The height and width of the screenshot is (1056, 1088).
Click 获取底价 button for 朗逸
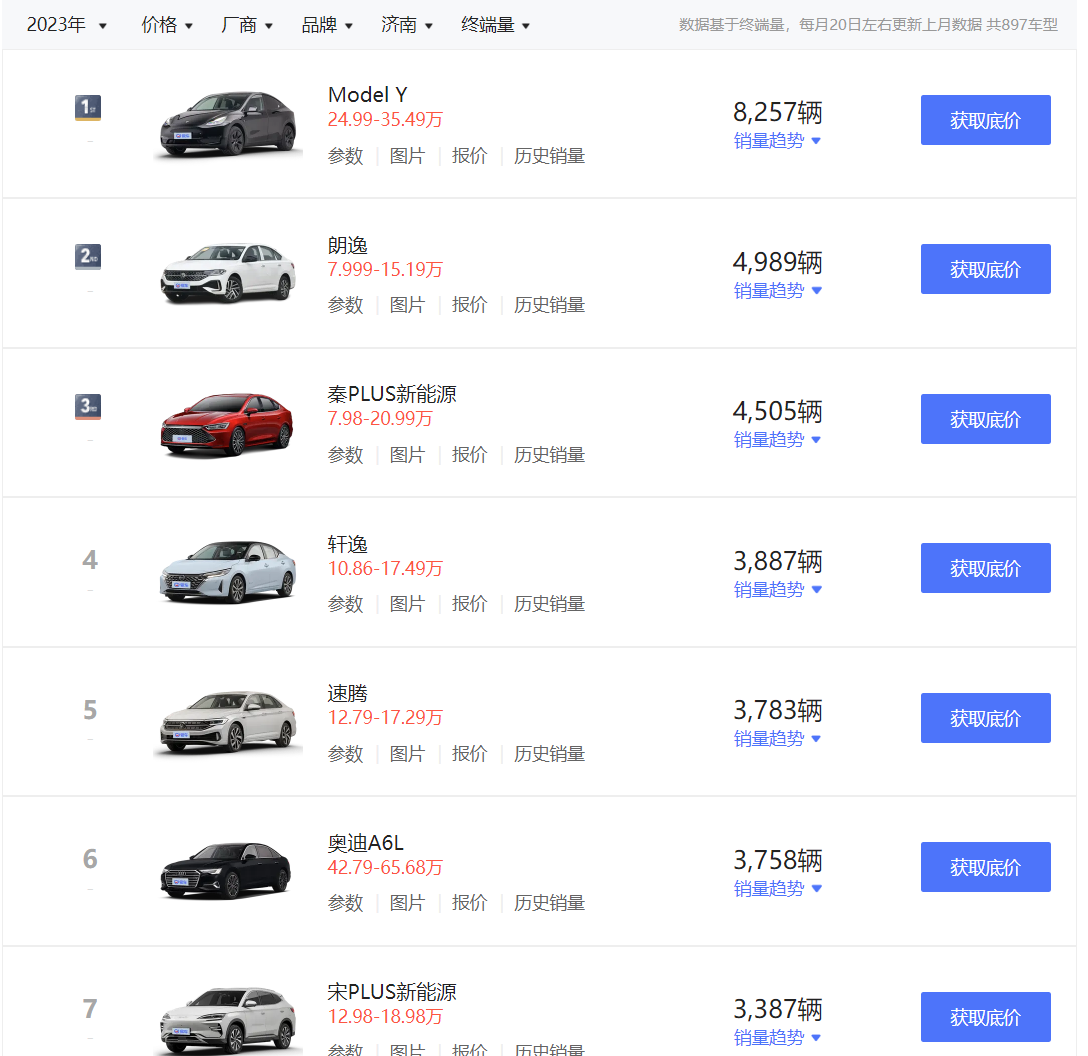pyautogui.click(x=985, y=269)
